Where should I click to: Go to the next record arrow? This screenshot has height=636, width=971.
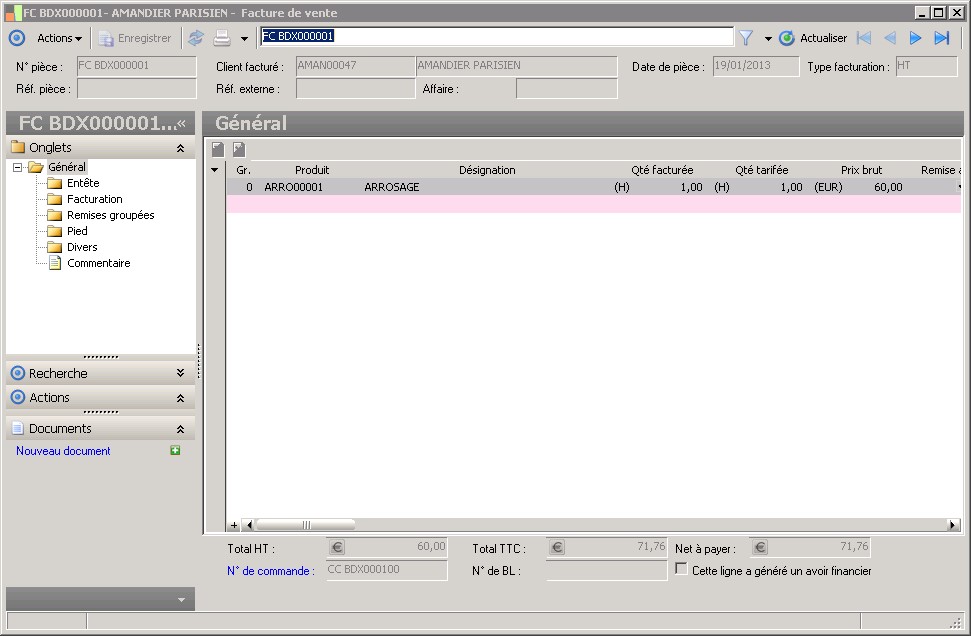(915, 38)
